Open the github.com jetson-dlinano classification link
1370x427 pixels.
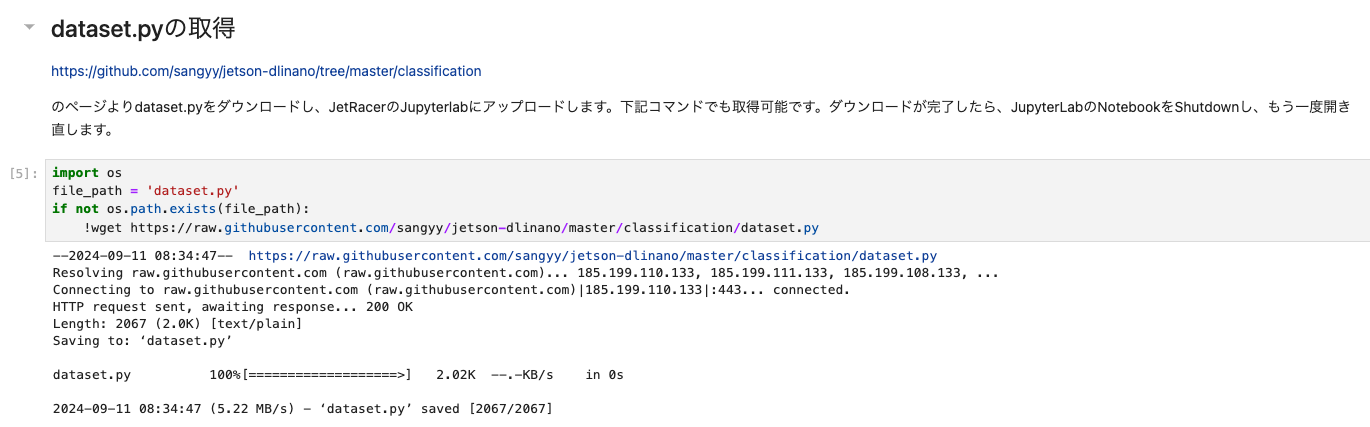point(266,71)
